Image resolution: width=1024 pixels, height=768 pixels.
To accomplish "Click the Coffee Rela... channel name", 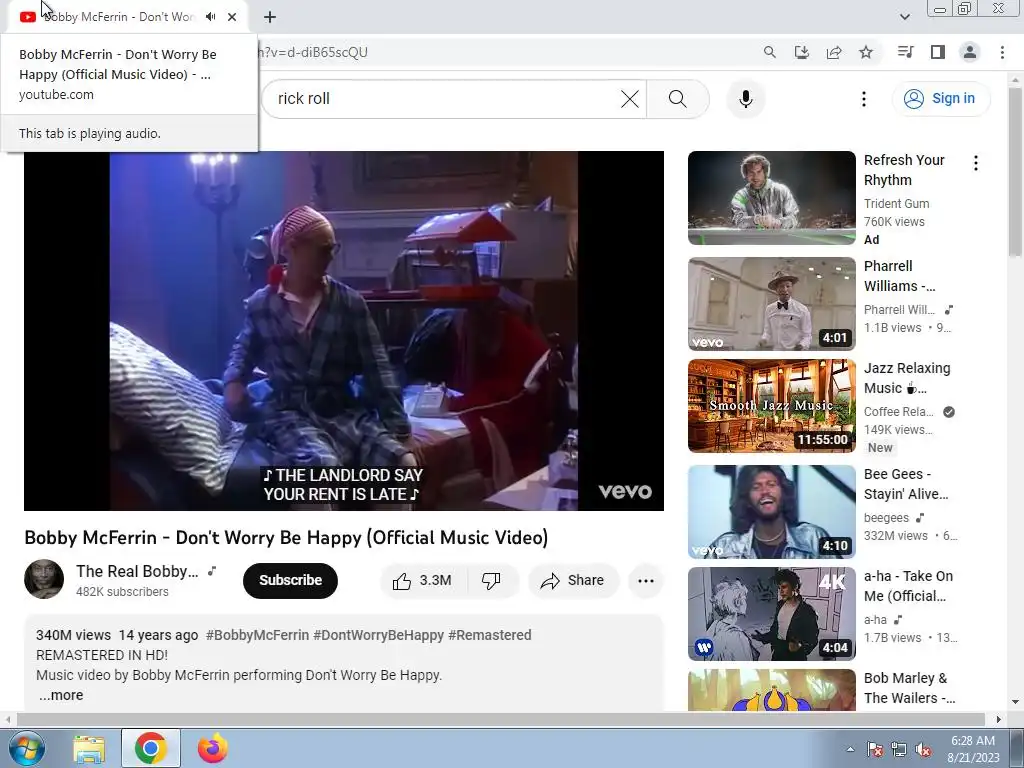I will (x=899, y=411).
